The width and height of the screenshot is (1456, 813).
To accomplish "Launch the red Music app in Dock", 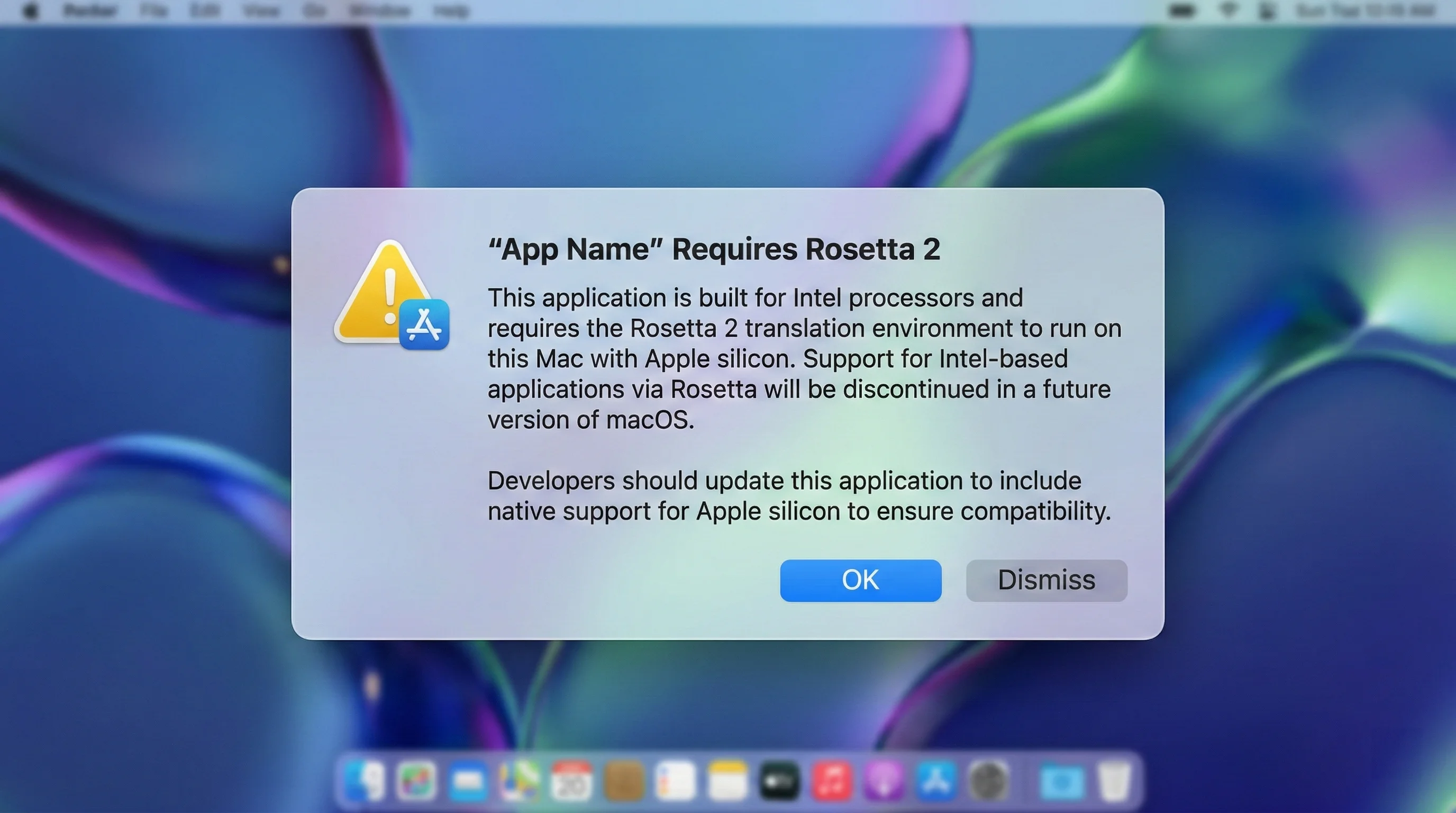I will point(832,781).
